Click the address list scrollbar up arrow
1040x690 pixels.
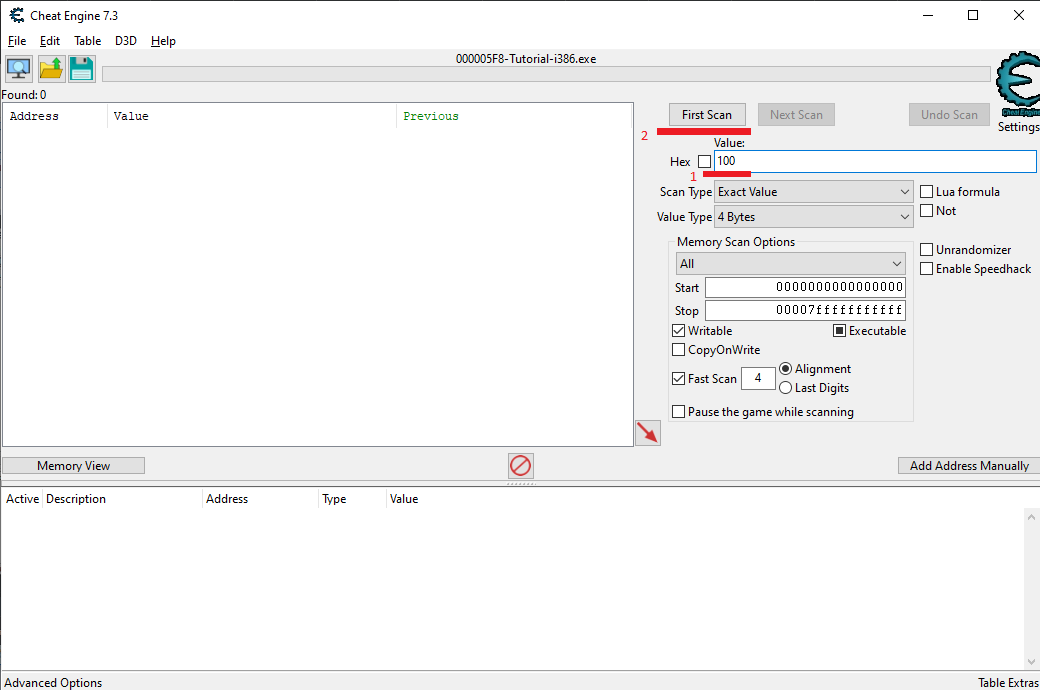click(x=1031, y=517)
